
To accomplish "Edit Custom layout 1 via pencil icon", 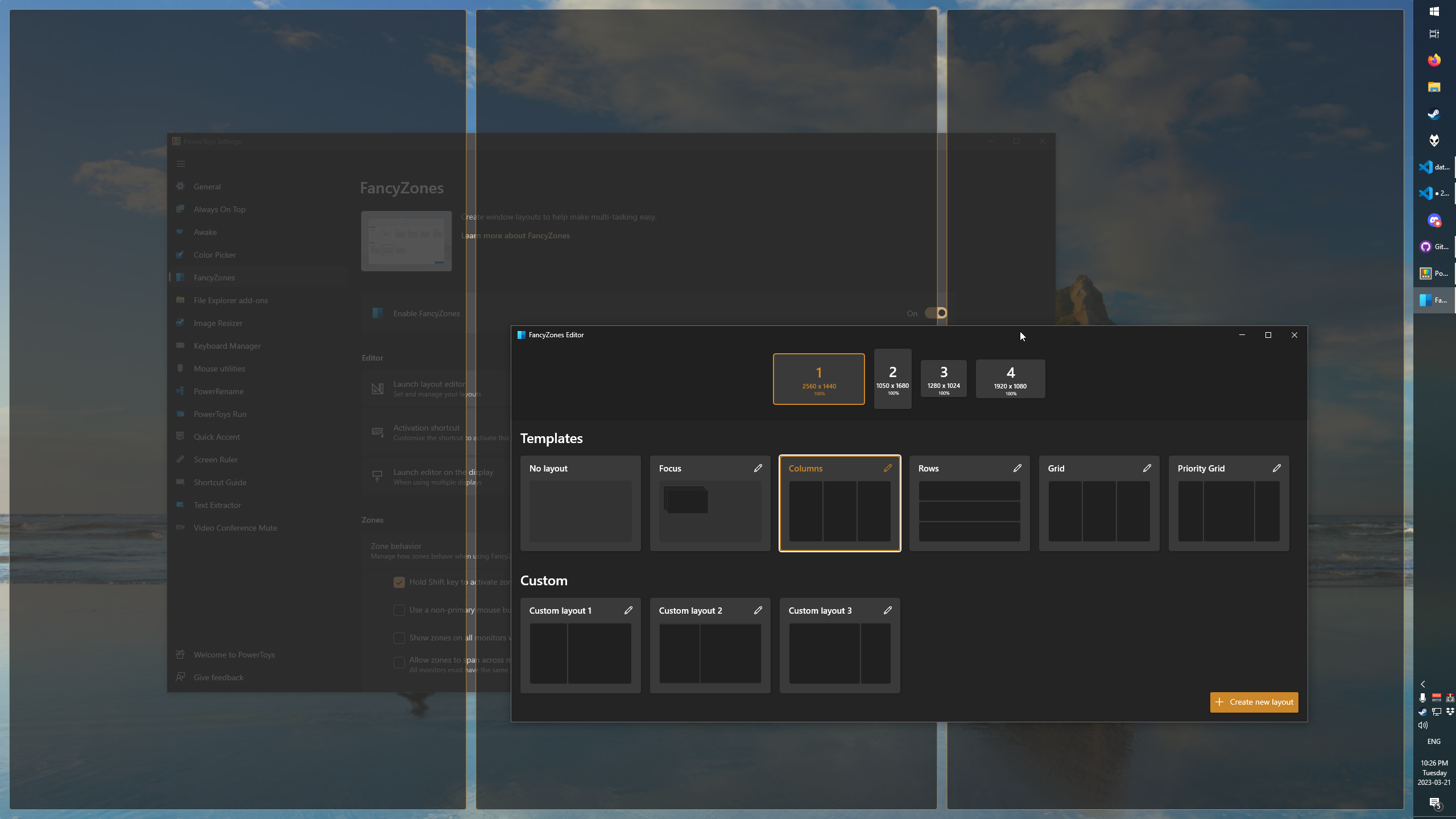I will coord(628,610).
